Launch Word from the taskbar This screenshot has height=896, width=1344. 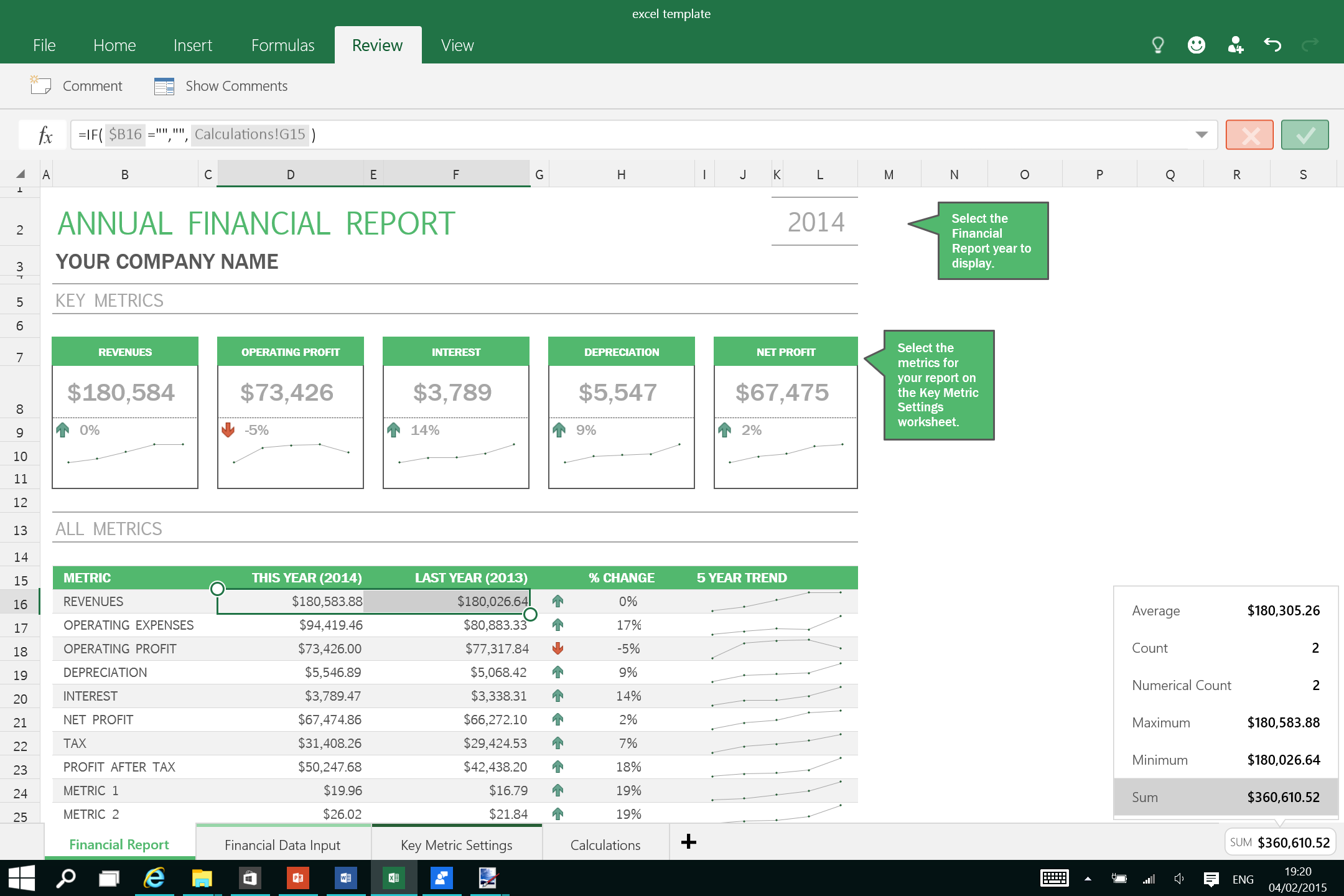(345, 878)
